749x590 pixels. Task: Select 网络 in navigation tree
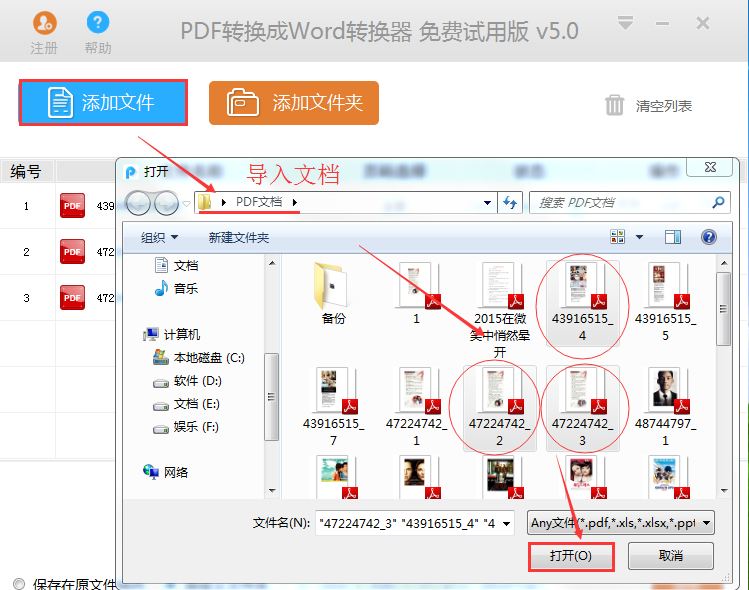[x=165, y=472]
